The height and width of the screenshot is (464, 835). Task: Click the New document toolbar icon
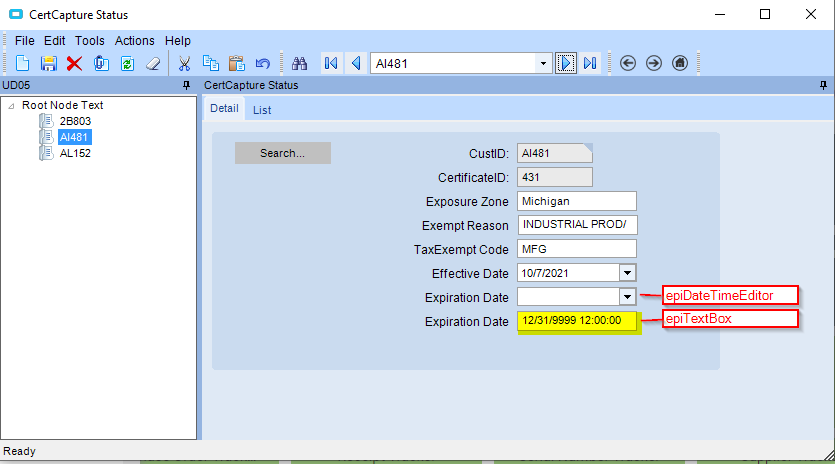pos(22,63)
